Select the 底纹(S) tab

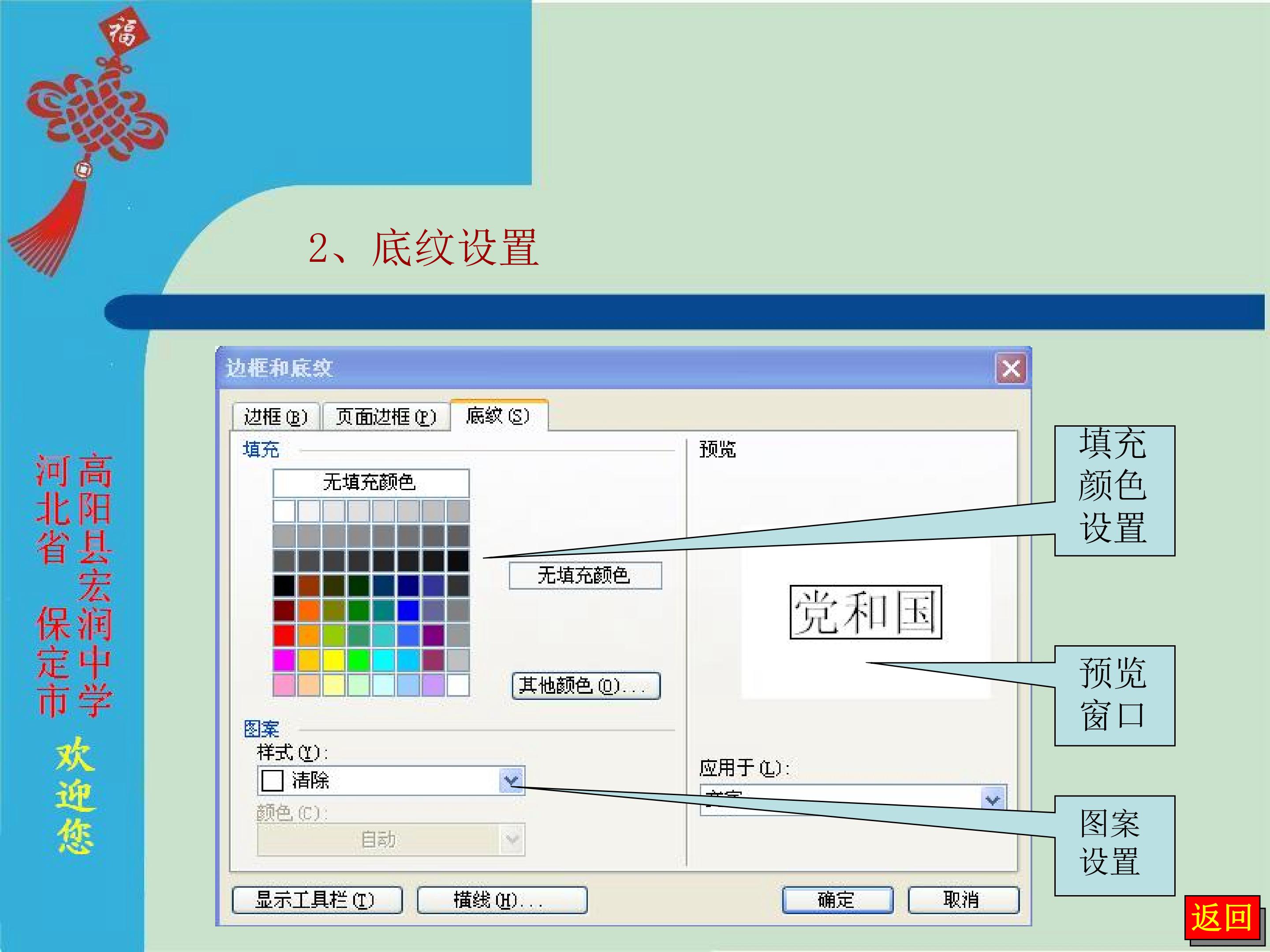tap(498, 415)
